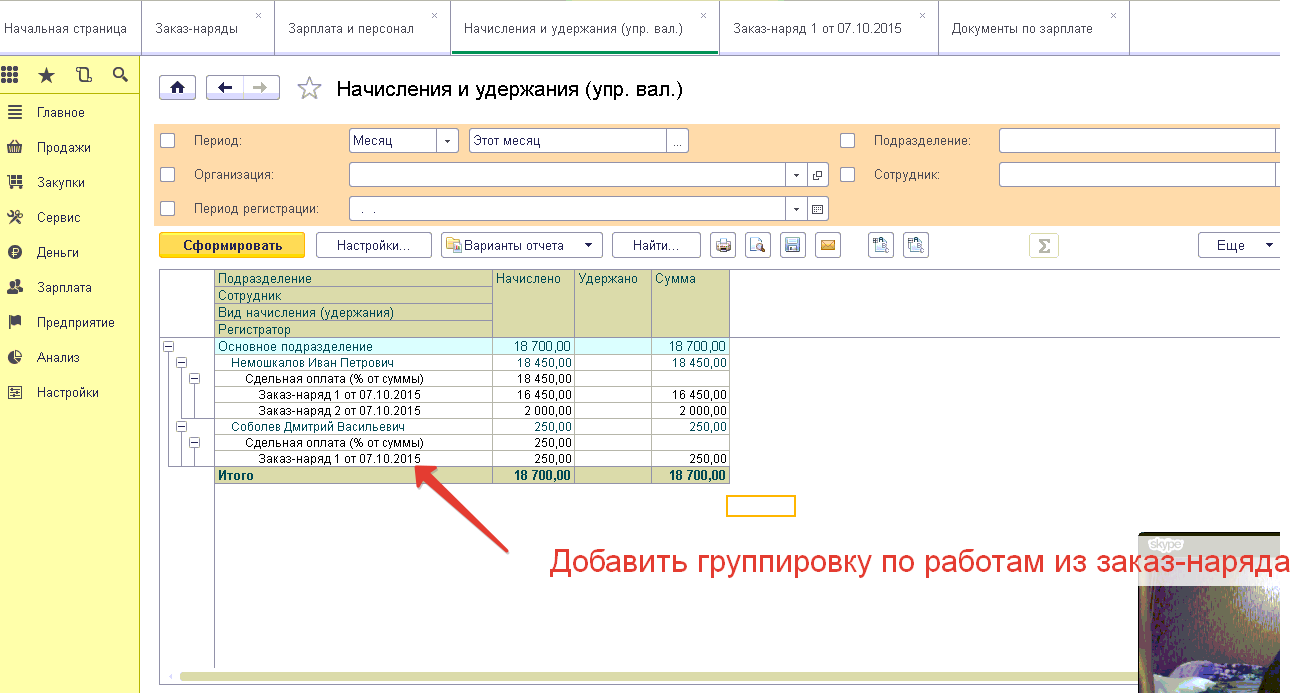The width and height of the screenshot is (1307, 693).
Task: Collapse the Немошкалов Иван Петрович group
Action: point(181,363)
